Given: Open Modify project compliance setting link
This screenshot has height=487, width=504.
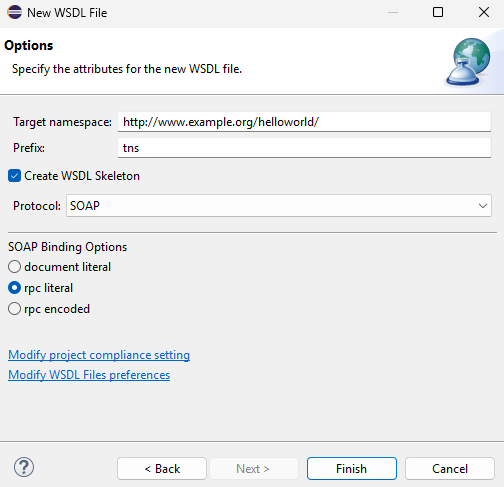Looking at the screenshot, I should click(x=99, y=355).
